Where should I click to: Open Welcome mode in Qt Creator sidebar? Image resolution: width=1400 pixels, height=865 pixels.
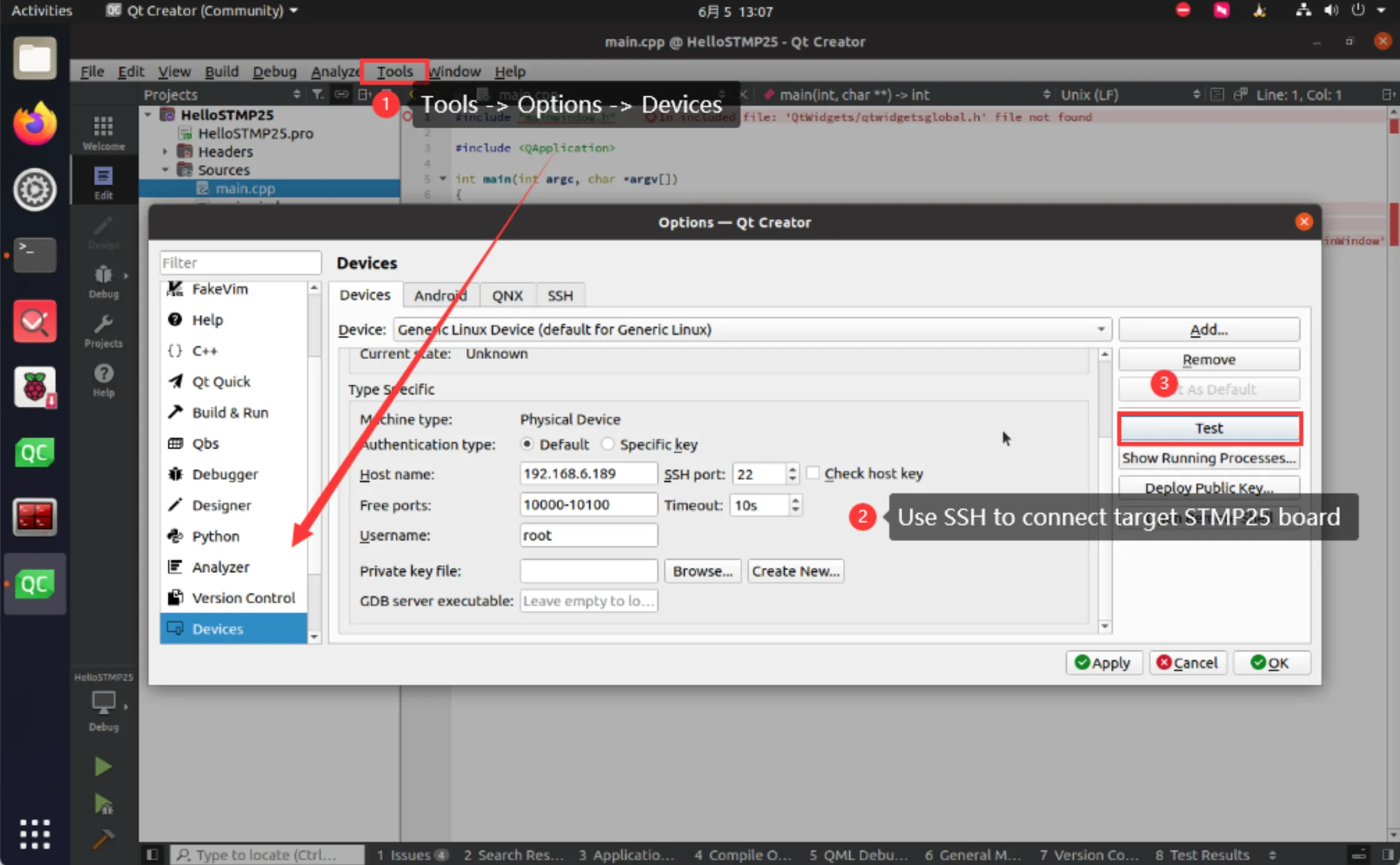point(103,132)
